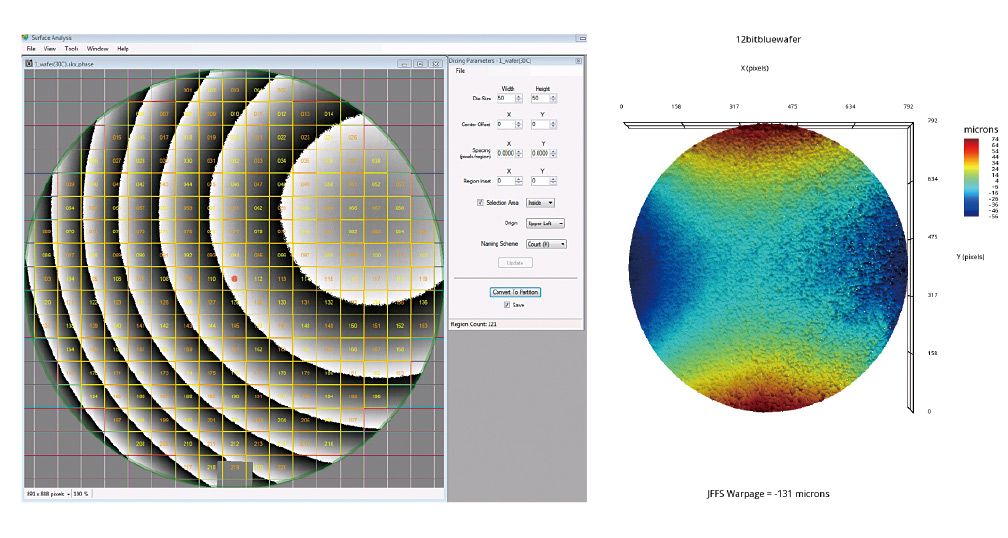1008x538 pixels.
Task: Click the Spacing Y input field
Action: [x=539, y=154]
